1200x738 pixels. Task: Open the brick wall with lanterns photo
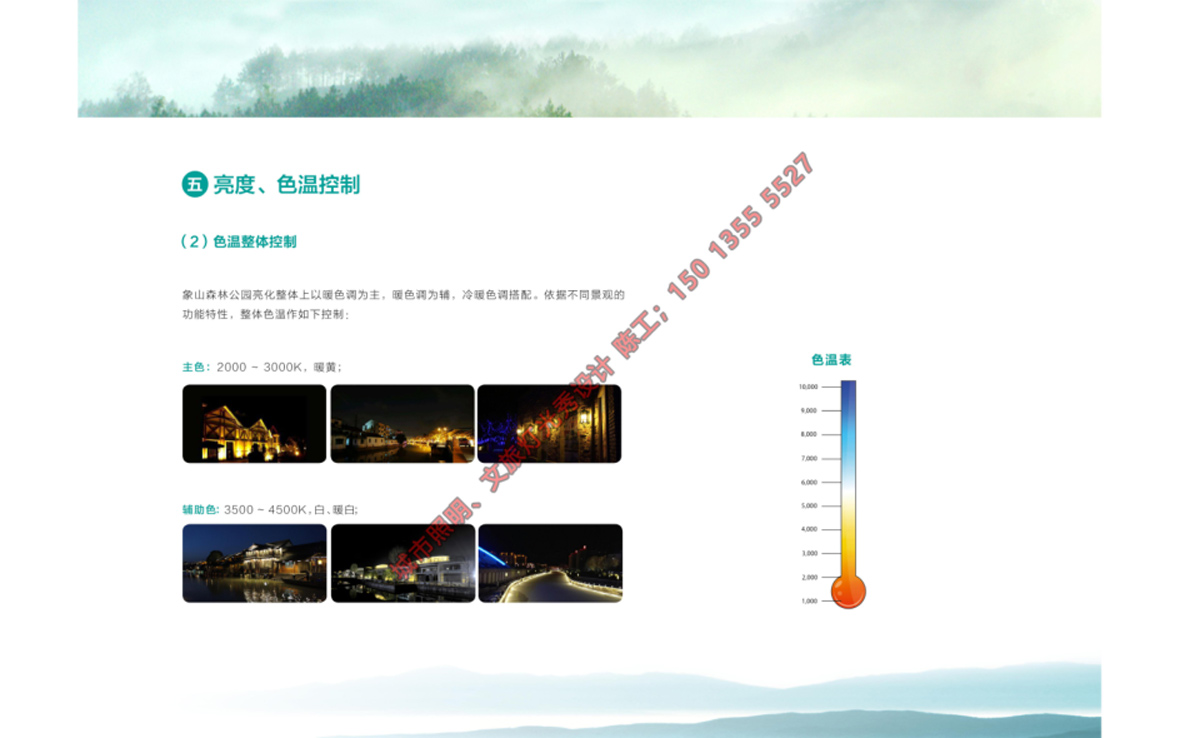(x=549, y=424)
